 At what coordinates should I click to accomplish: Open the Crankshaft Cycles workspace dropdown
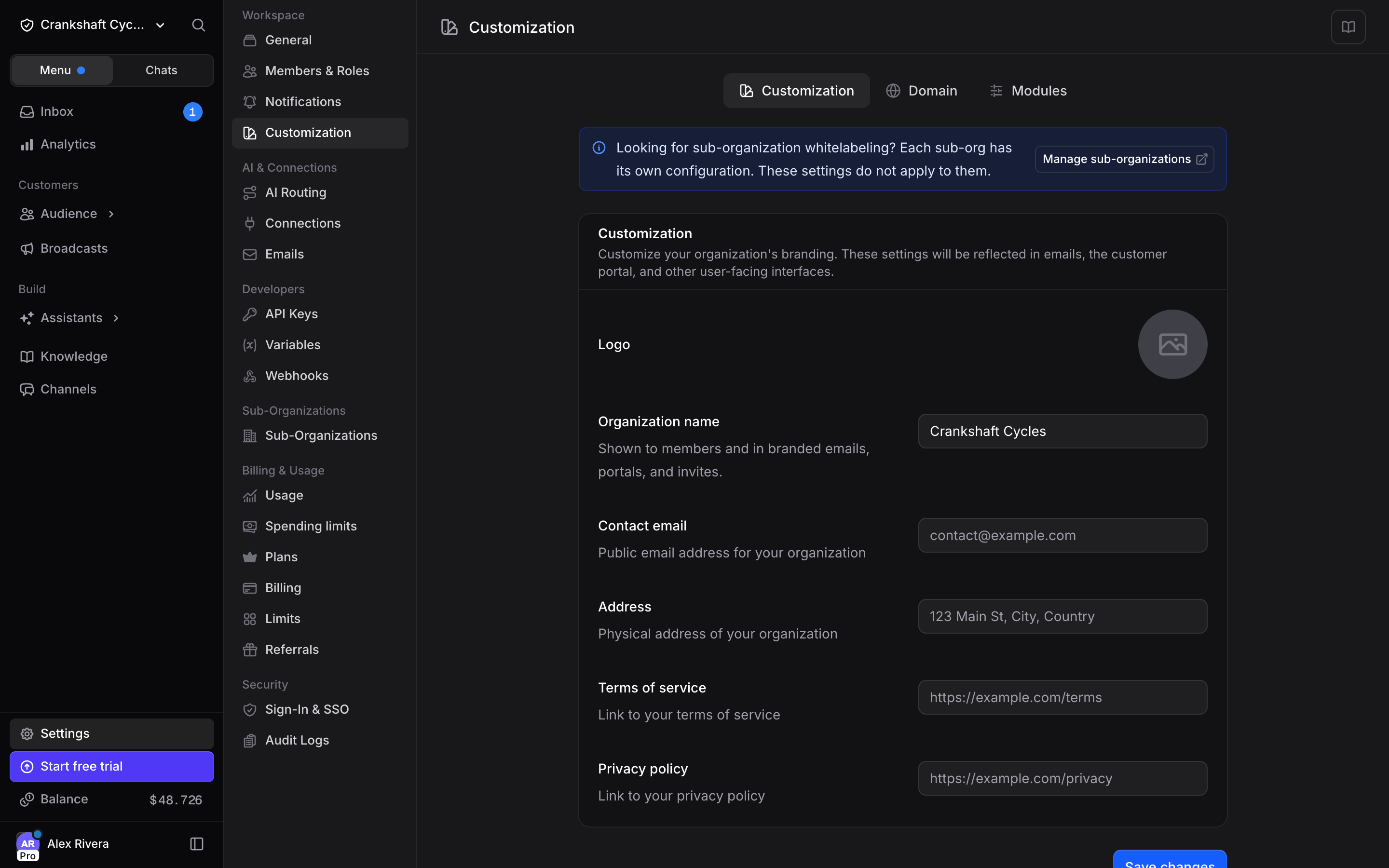[x=93, y=25]
